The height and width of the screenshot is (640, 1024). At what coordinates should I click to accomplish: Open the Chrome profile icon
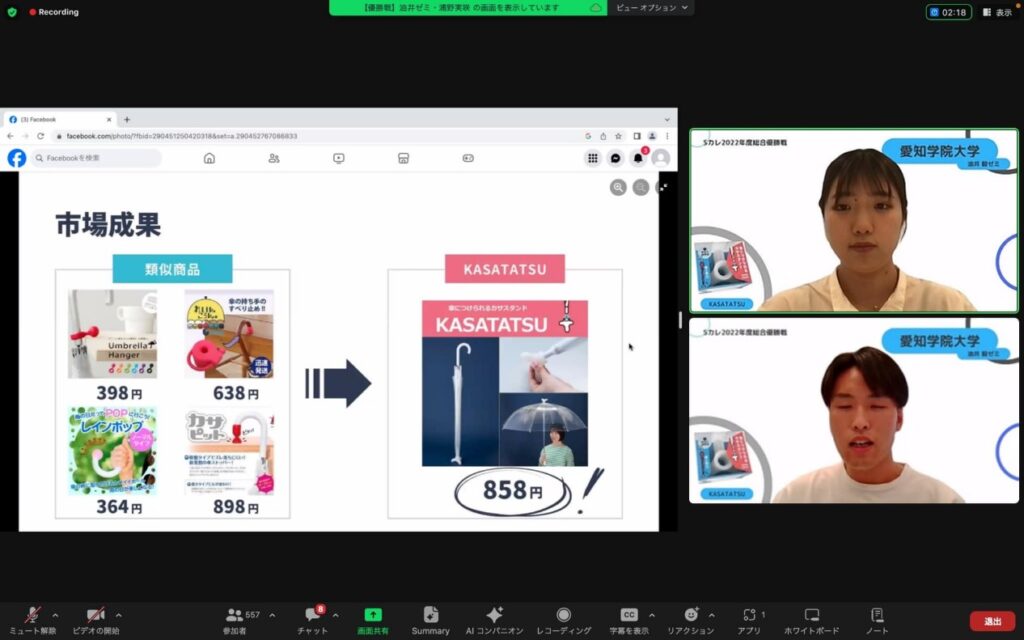point(652,136)
